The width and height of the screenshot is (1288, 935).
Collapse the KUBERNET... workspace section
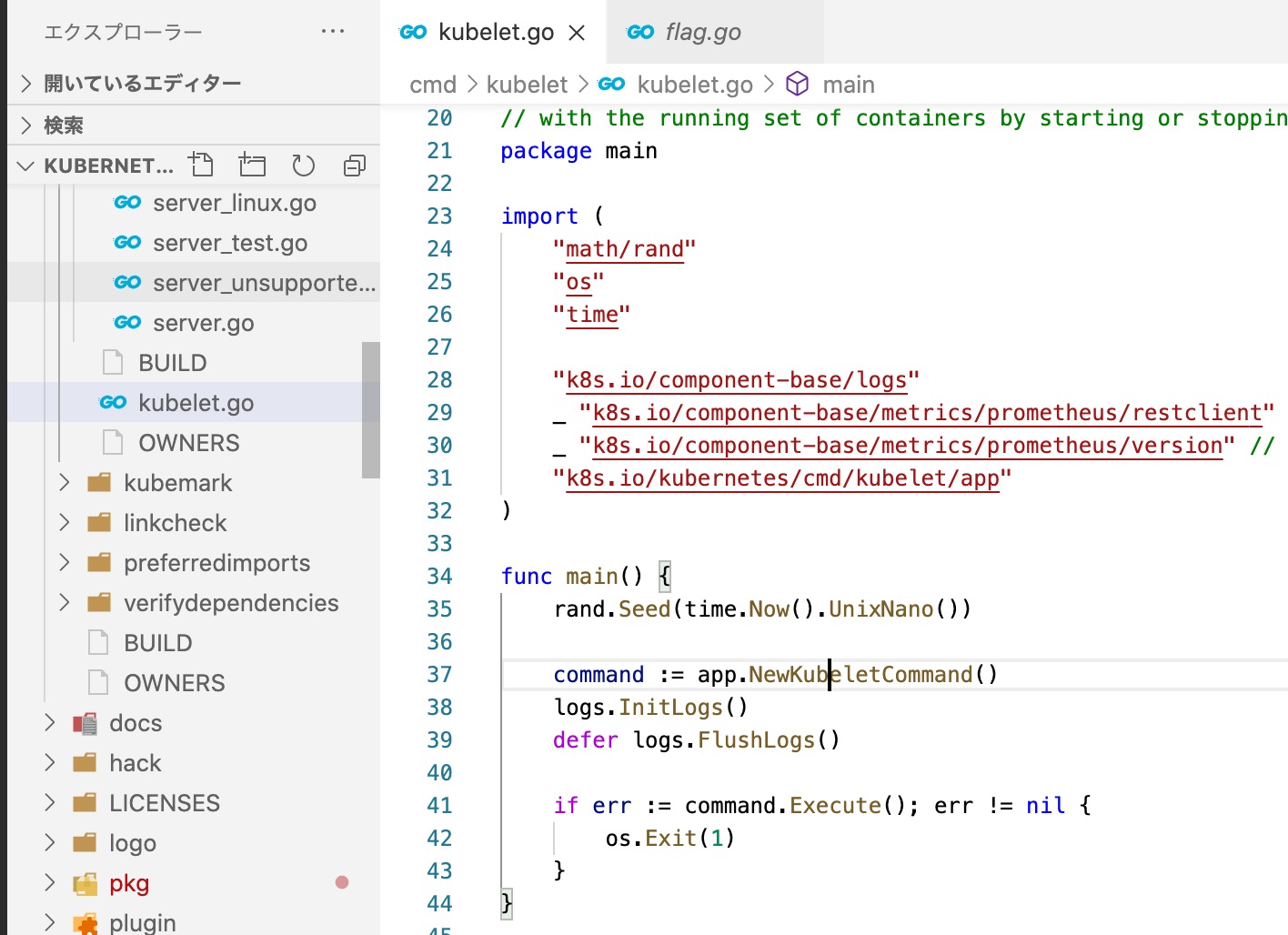(26, 166)
